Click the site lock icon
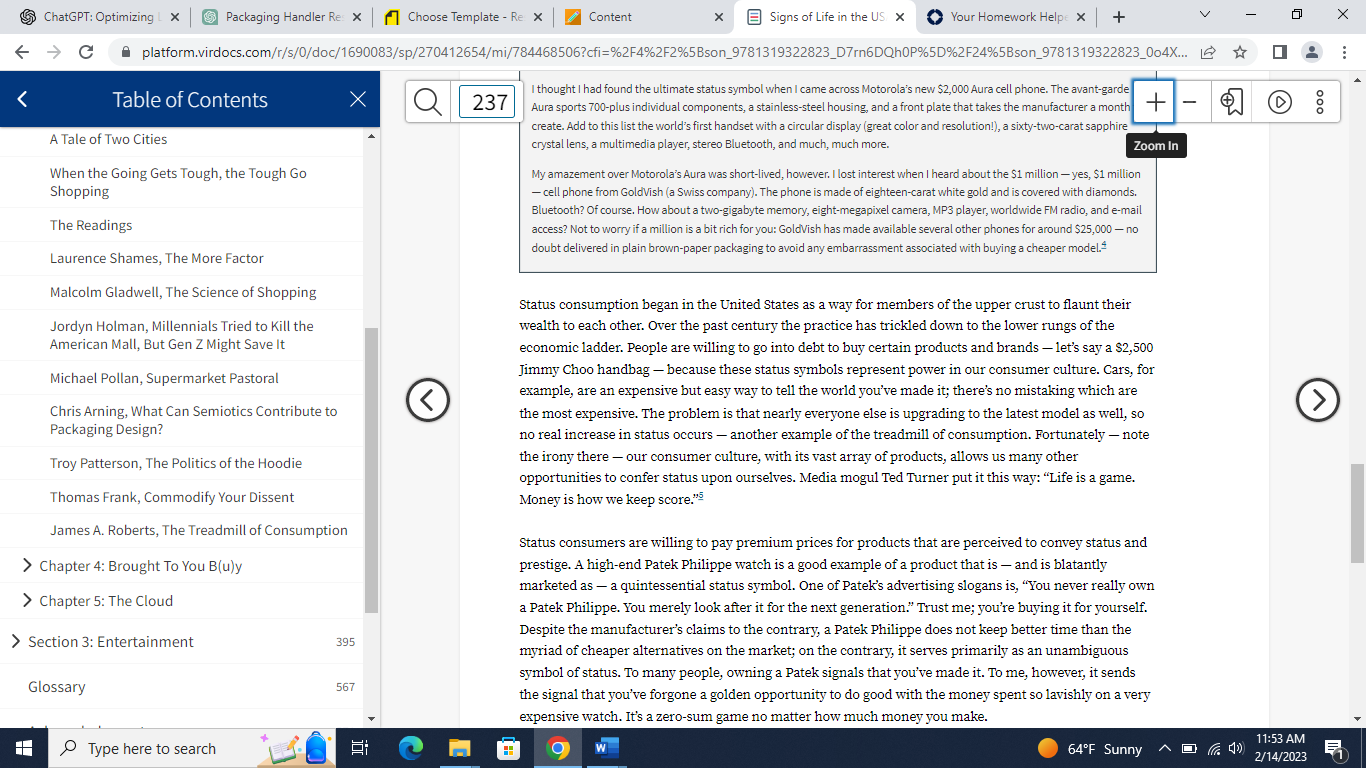This screenshot has width=1366, height=768. click(125, 52)
